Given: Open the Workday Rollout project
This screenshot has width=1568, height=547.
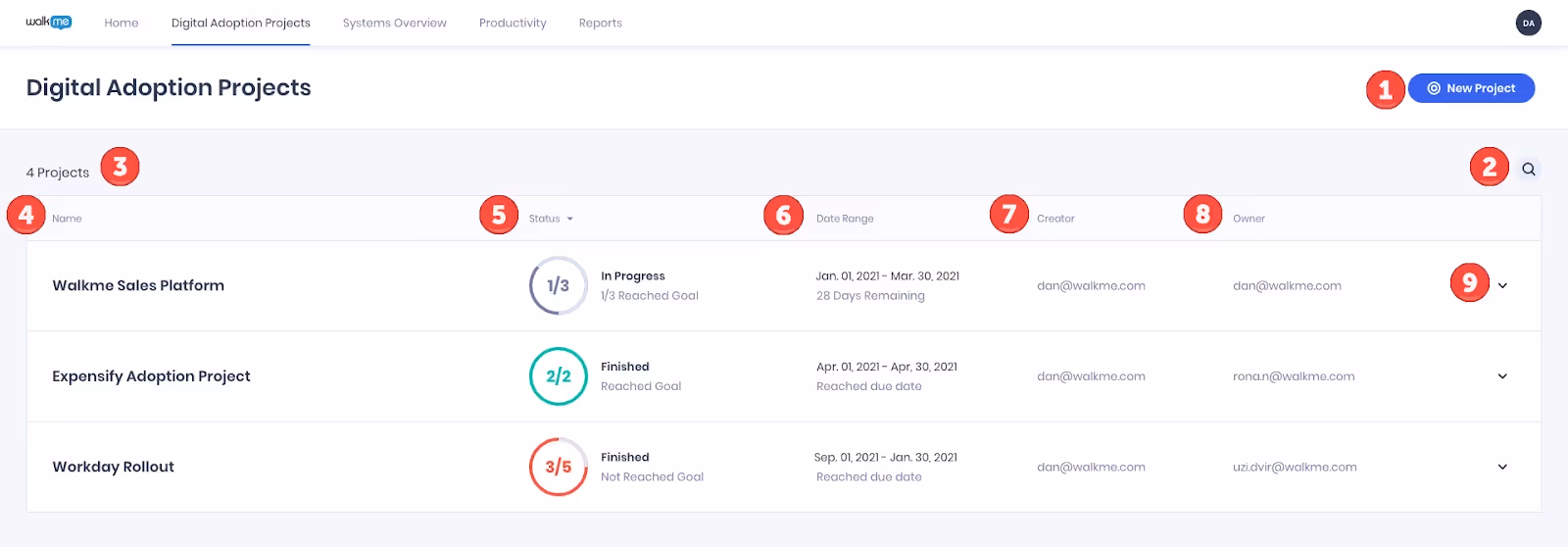Looking at the screenshot, I should tap(113, 467).
